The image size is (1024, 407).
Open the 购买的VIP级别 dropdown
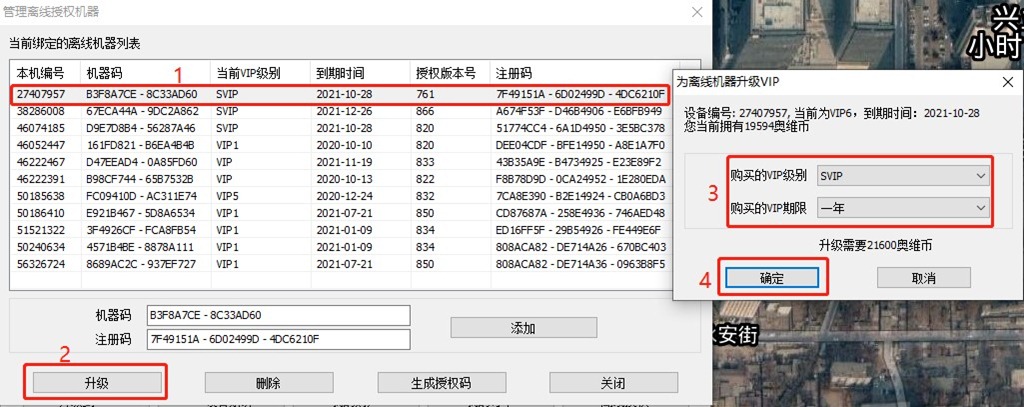(x=901, y=175)
